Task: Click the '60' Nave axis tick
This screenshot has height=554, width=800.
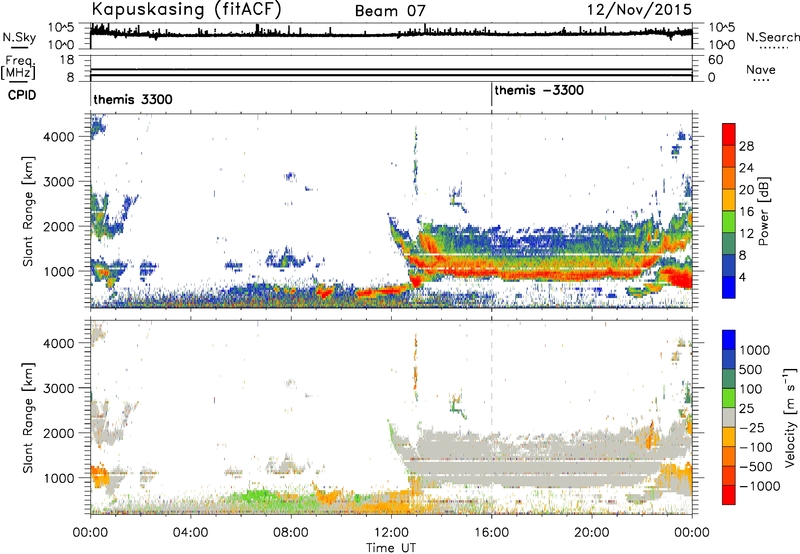Action: 715,60
